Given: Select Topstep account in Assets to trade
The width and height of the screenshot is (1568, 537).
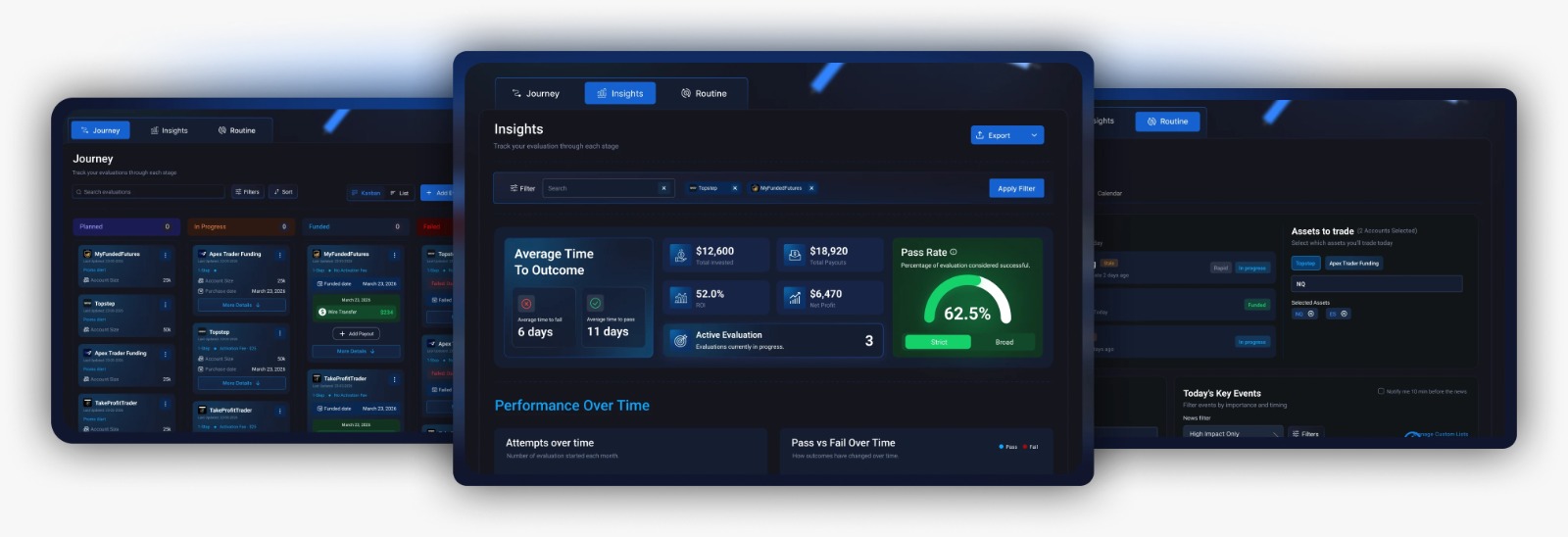Looking at the screenshot, I should click(x=1305, y=263).
